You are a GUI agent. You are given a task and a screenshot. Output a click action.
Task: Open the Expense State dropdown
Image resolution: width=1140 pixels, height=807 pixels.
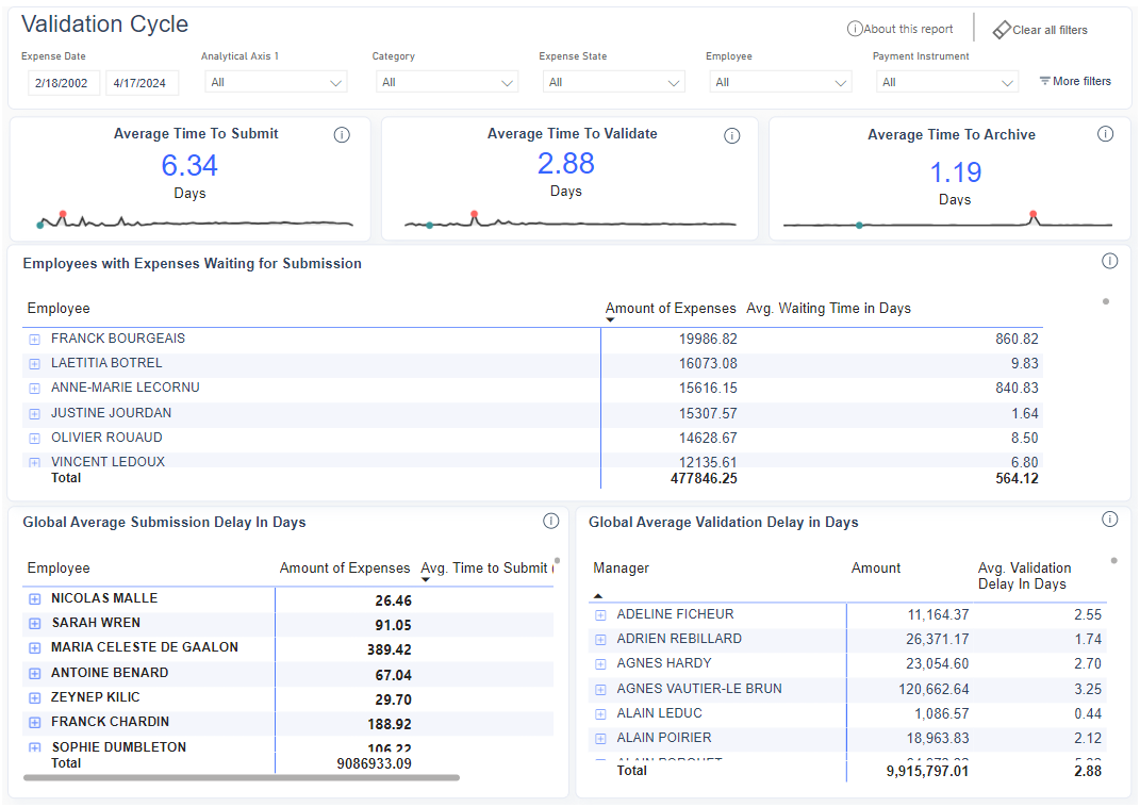pos(614,83)
